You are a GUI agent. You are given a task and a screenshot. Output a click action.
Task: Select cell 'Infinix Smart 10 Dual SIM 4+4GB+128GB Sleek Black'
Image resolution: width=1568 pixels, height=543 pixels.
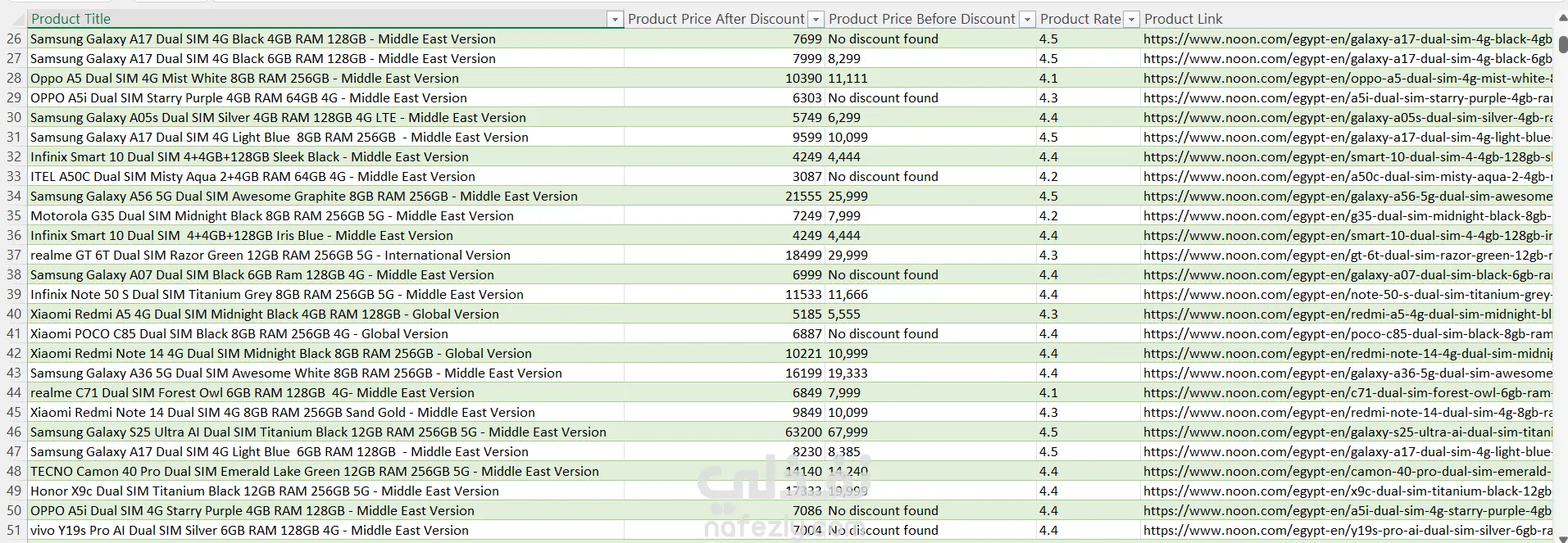click(326, 156)
